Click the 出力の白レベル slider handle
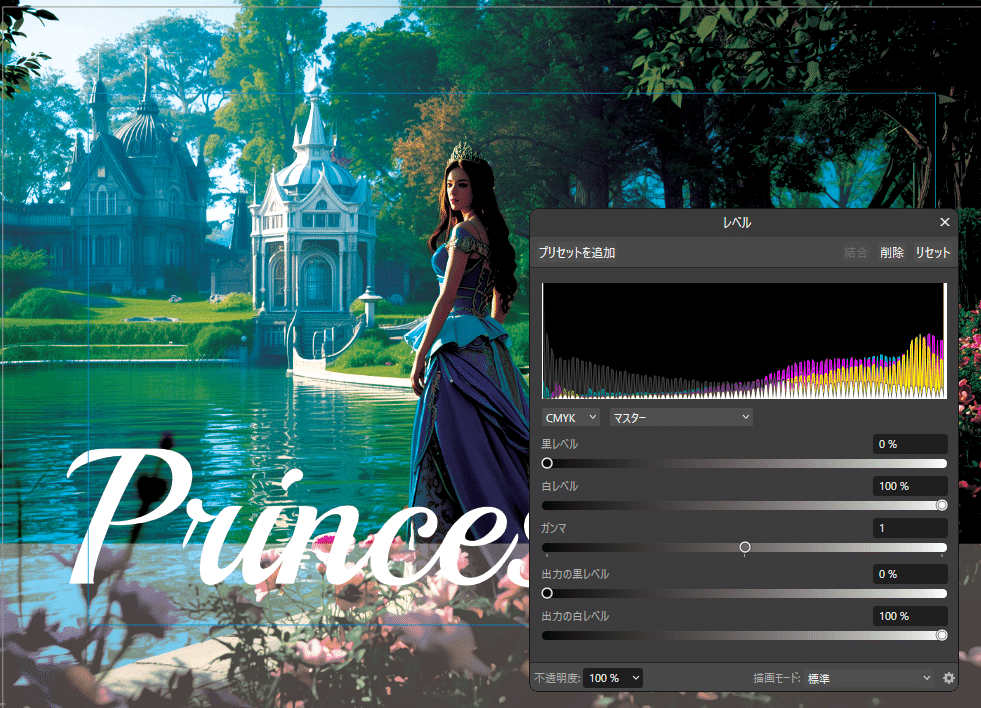Screen dimensions: 981x708 pyautogui.click(x=942, y=635)
